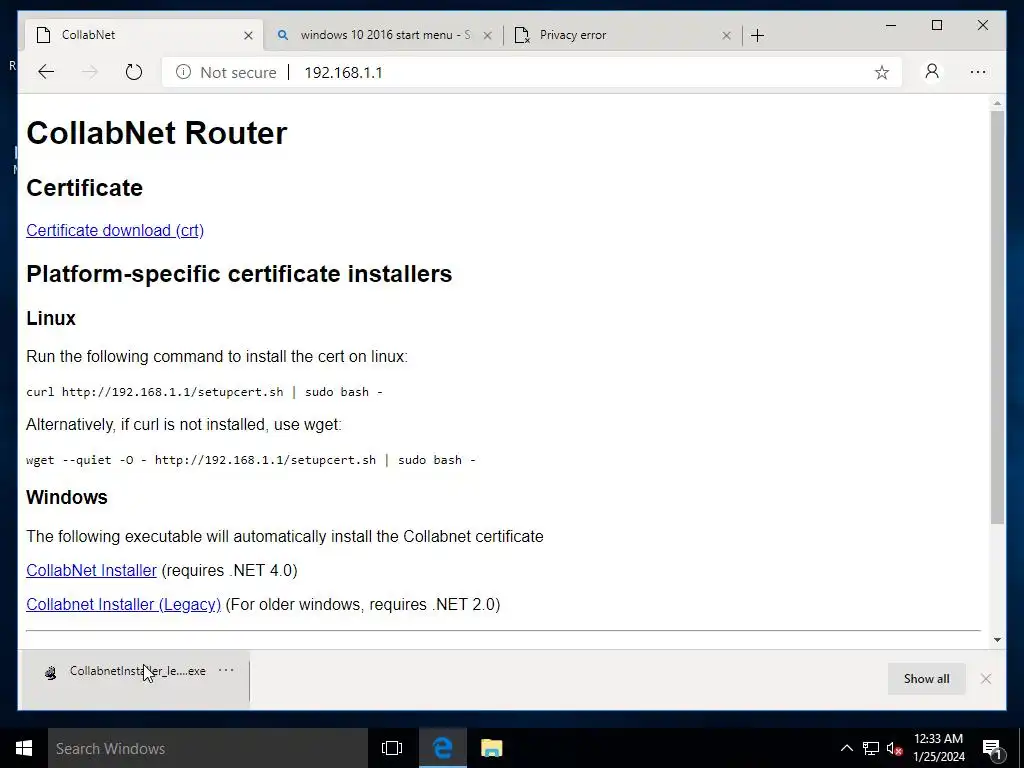
Task: Close the windows 10 2016 start menu tab
Action: 487,35
